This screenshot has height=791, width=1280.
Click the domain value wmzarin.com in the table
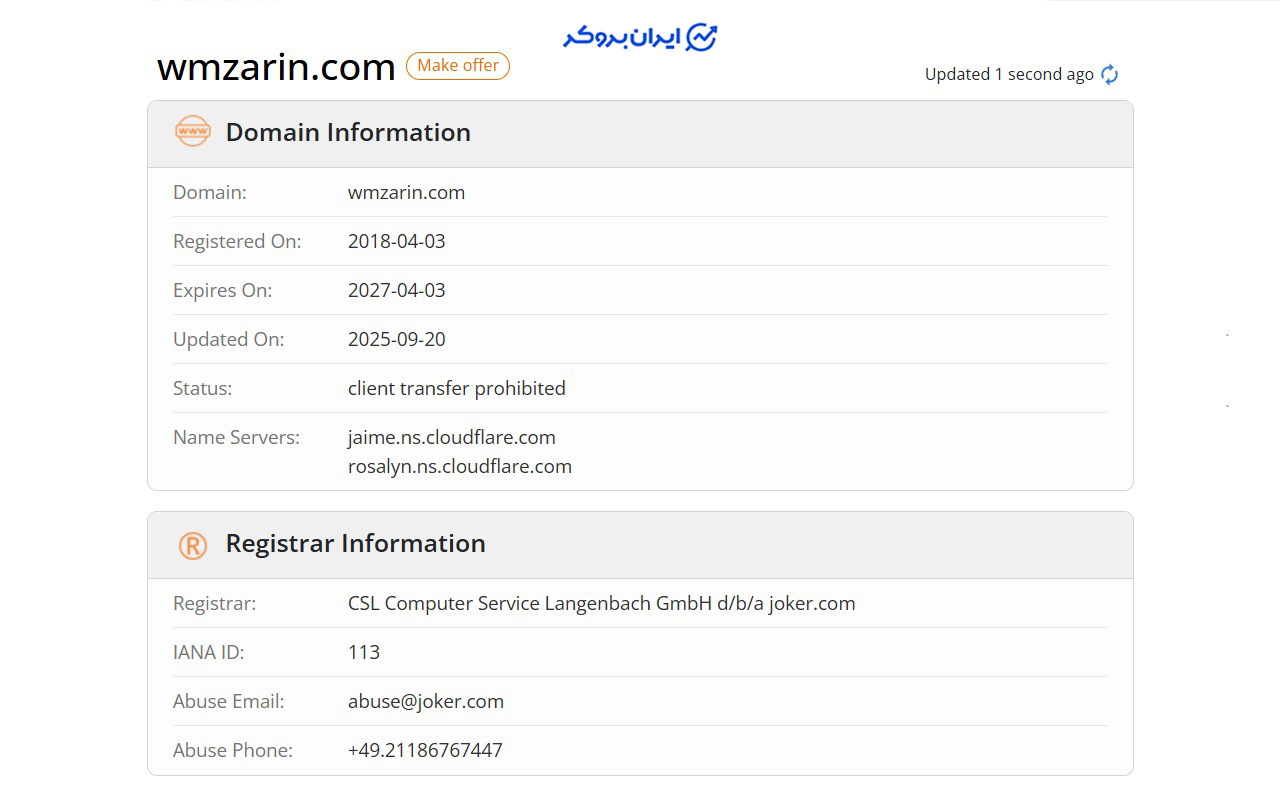pos(406,192)
